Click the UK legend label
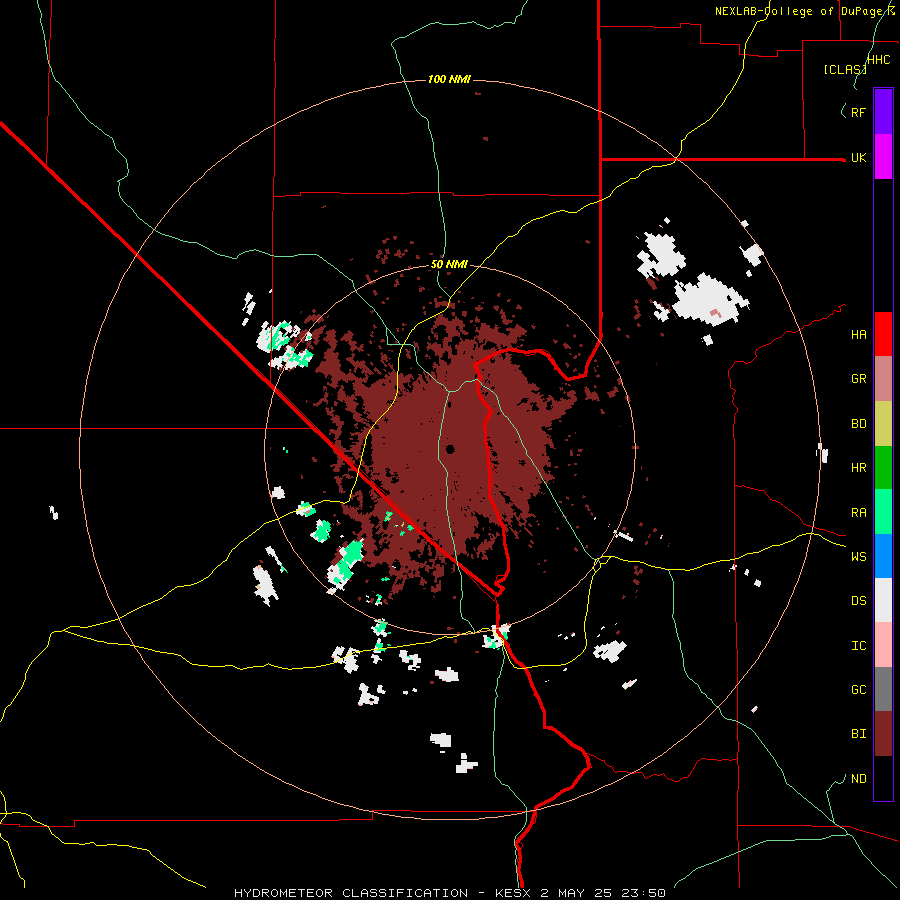The image size is (900, 900). 859,158
